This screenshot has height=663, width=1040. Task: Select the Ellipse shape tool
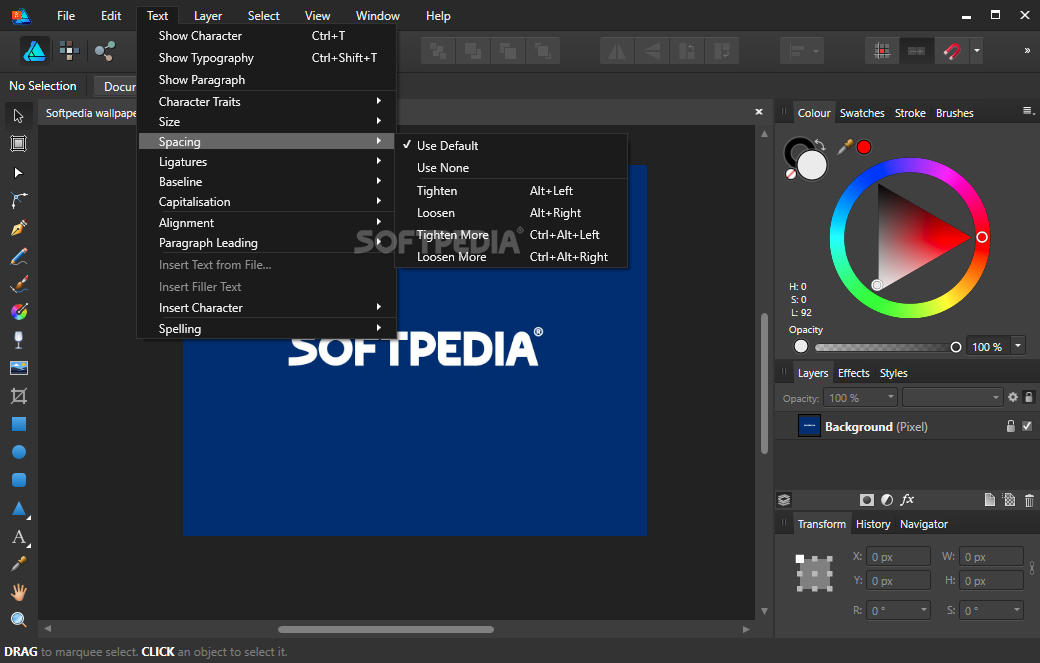coord(19,452)
